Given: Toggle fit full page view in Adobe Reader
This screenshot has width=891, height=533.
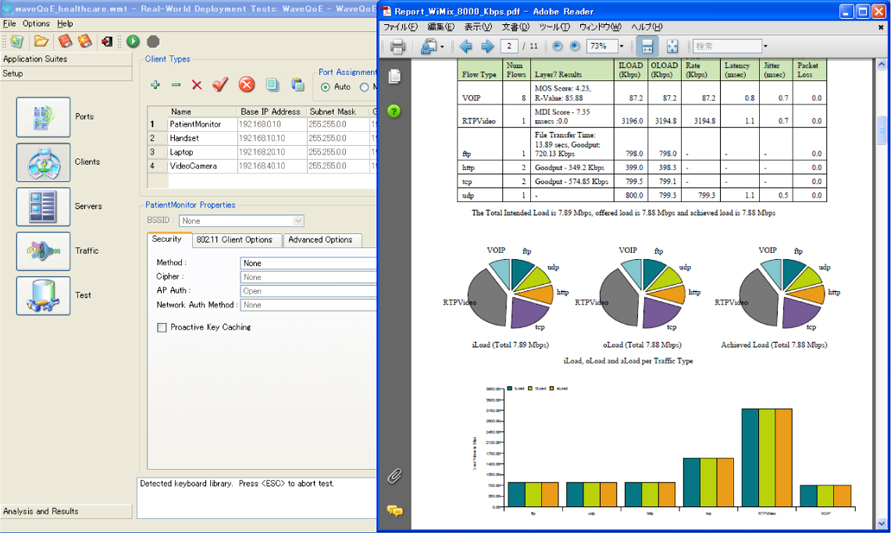Looking at the screenshot, I should pos(672,46).
